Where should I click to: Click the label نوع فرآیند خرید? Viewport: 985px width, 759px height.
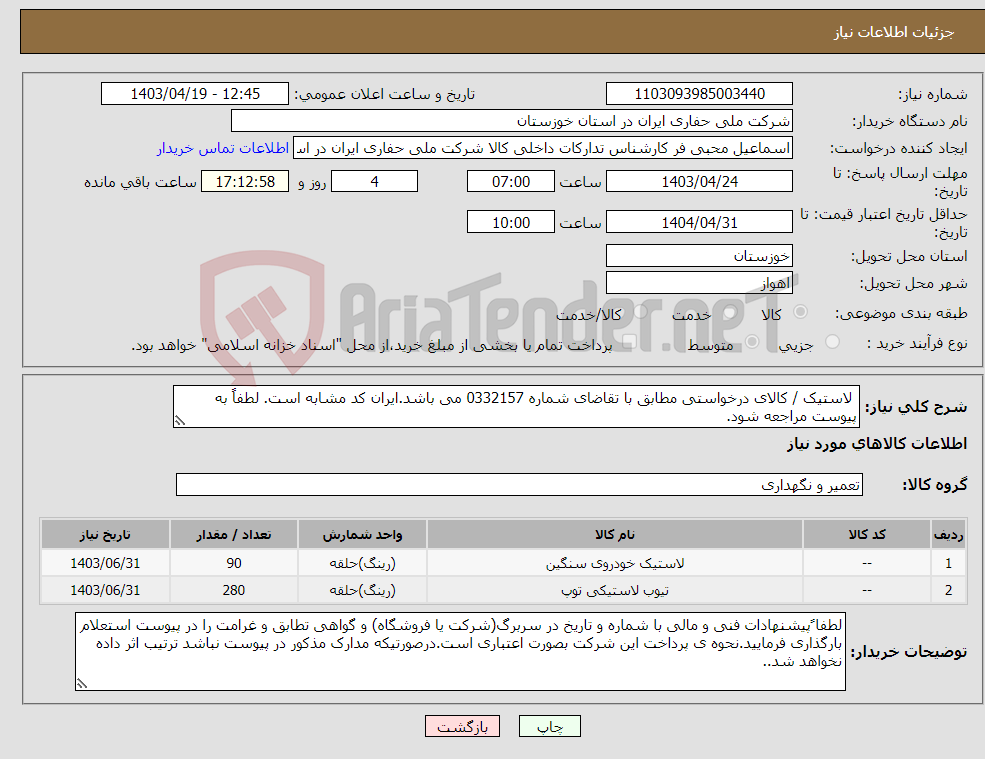coord(917,343)
